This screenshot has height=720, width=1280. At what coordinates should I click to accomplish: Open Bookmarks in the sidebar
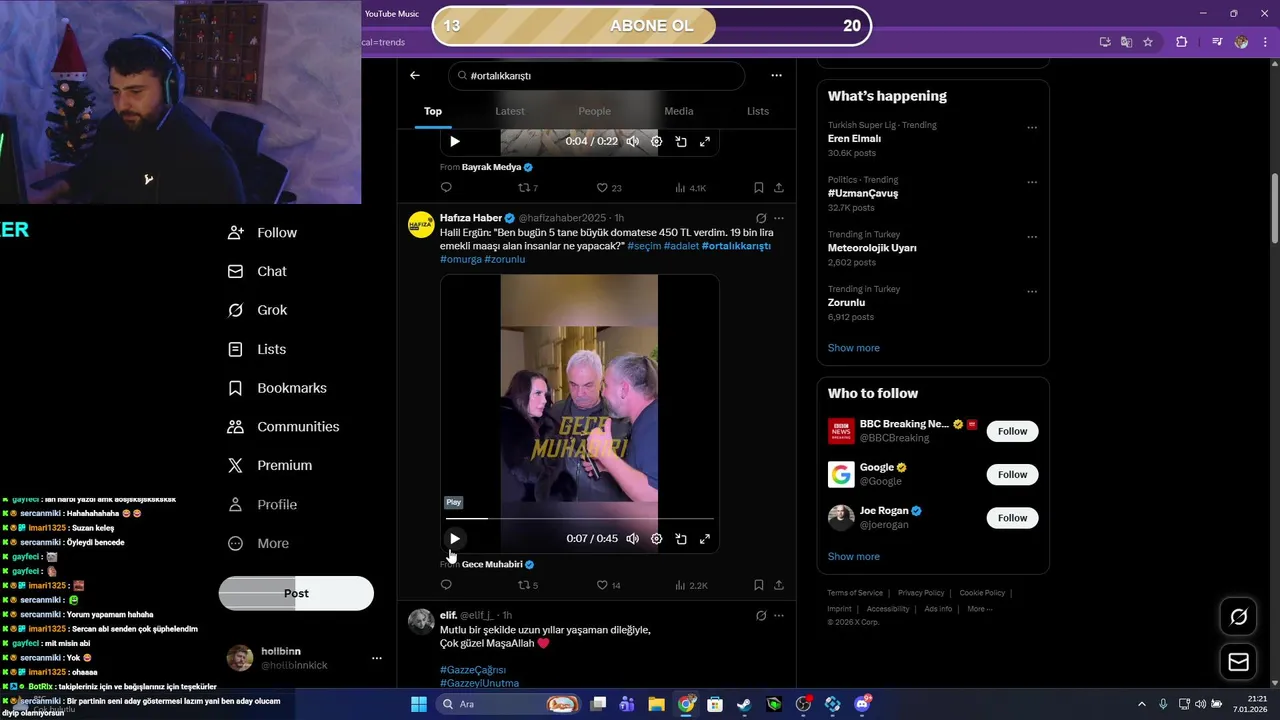coord(277,388)
